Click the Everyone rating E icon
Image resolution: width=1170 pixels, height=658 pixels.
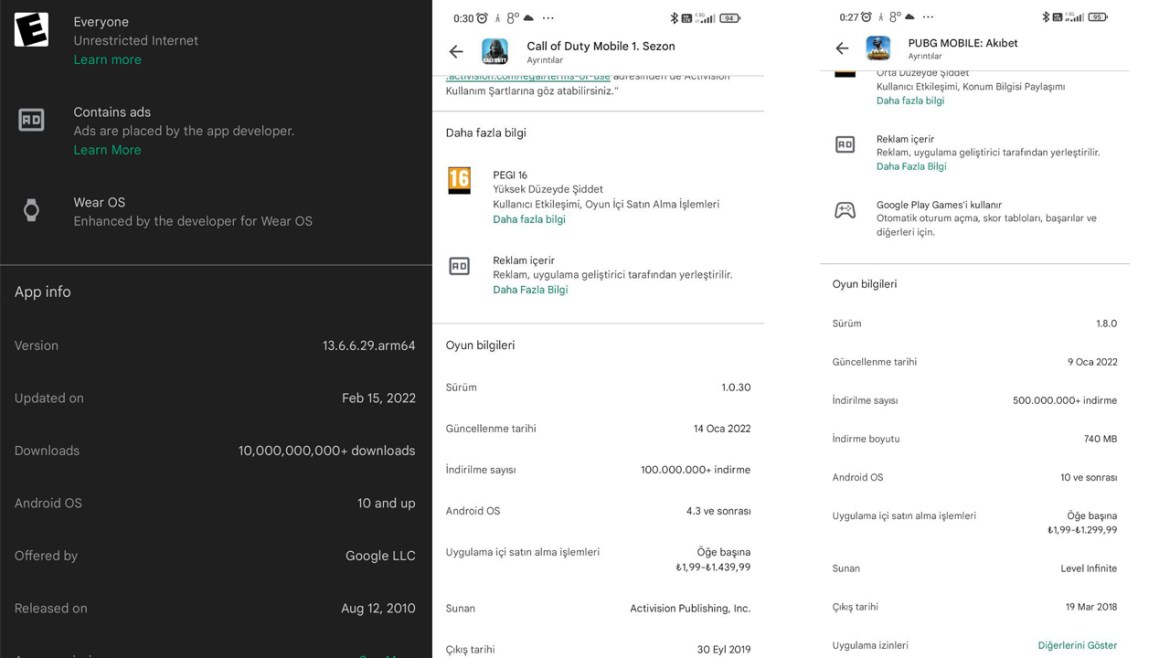click(31, 29)
